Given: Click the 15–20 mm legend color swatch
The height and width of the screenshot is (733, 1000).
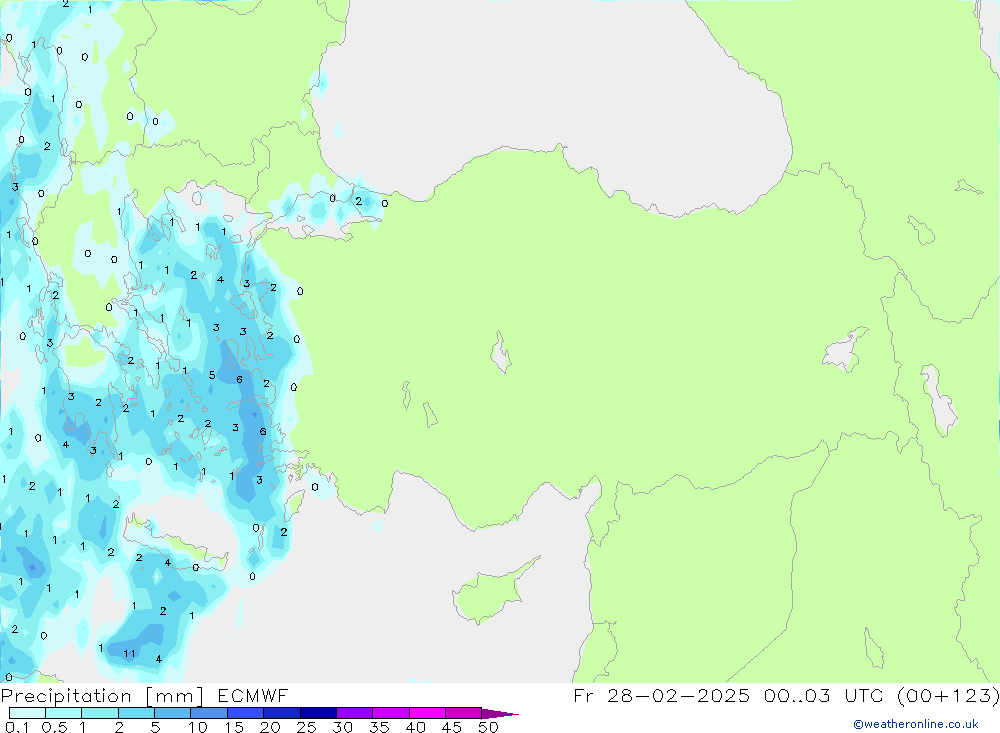Looking at the screenshot, I should pos(246,713).
